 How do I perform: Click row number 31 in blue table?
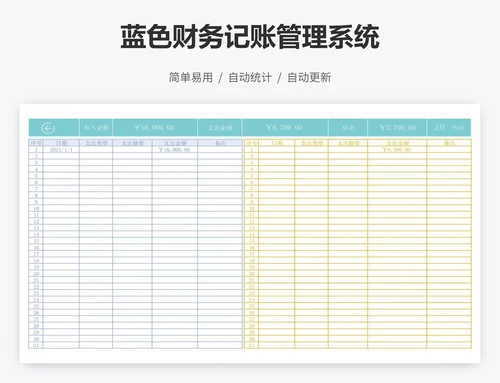point(36,345)
